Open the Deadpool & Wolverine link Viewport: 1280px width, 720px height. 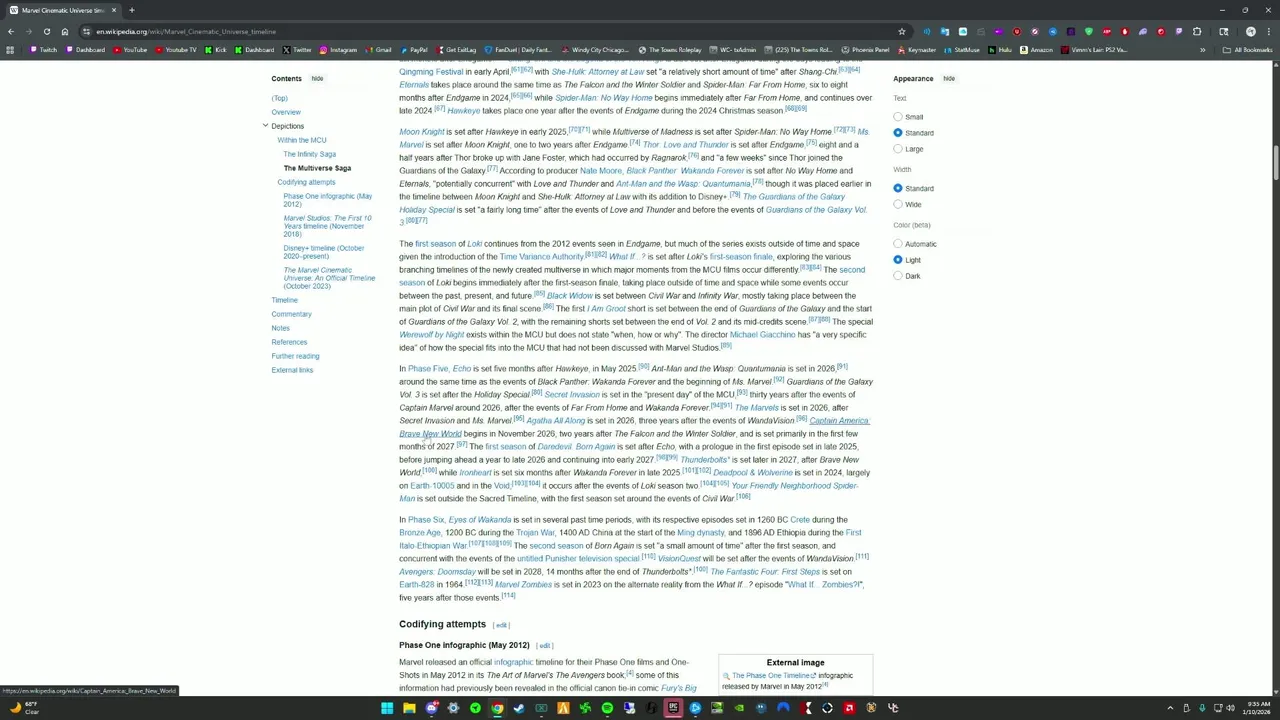(x=752, y=473)
